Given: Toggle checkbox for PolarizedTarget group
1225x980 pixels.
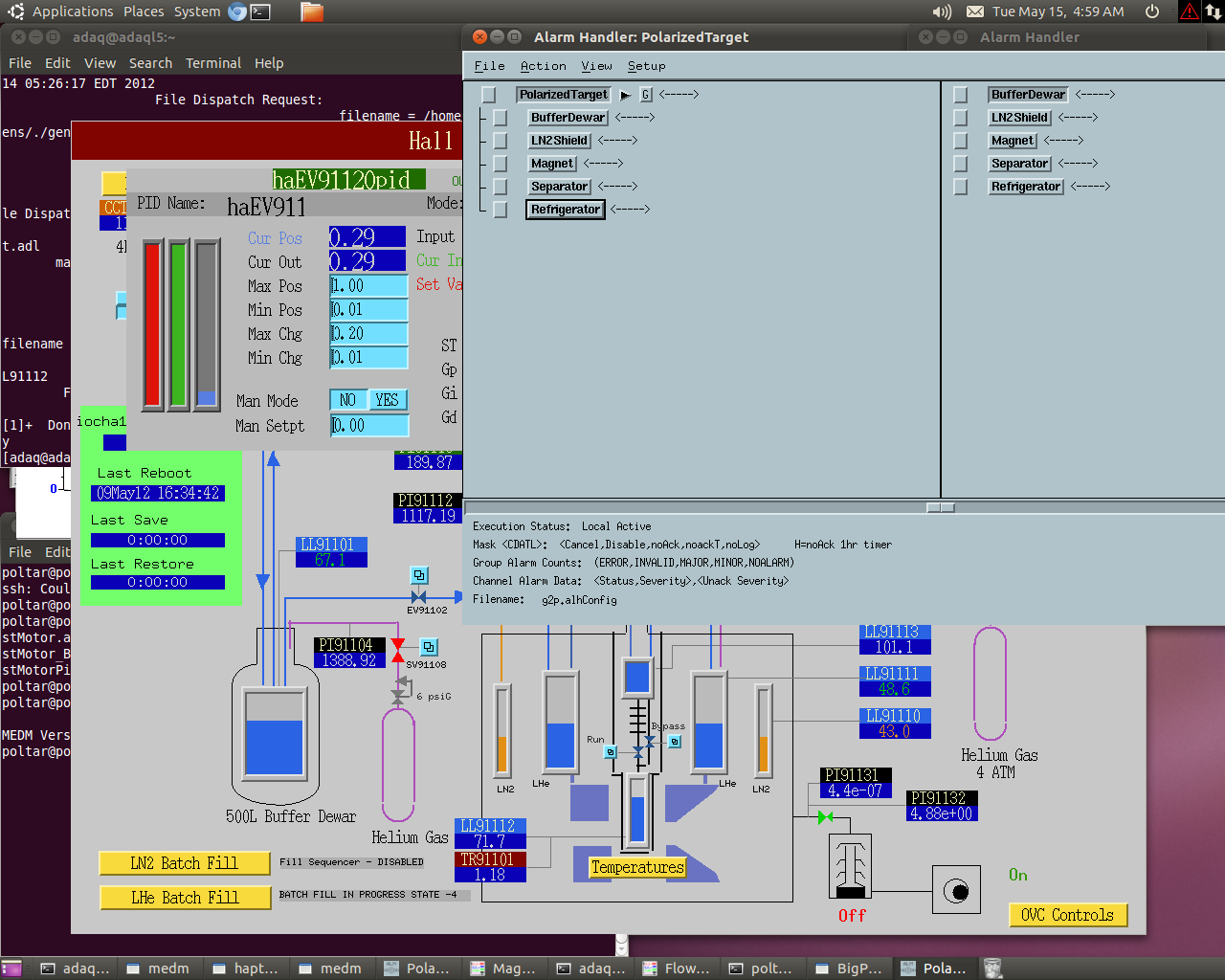Looking at the screenshot, I should (x=489, y=95).
